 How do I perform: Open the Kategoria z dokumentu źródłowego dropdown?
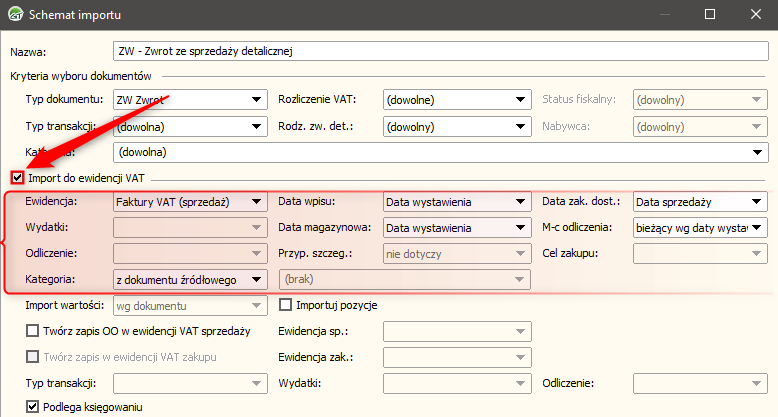(256, 280)
